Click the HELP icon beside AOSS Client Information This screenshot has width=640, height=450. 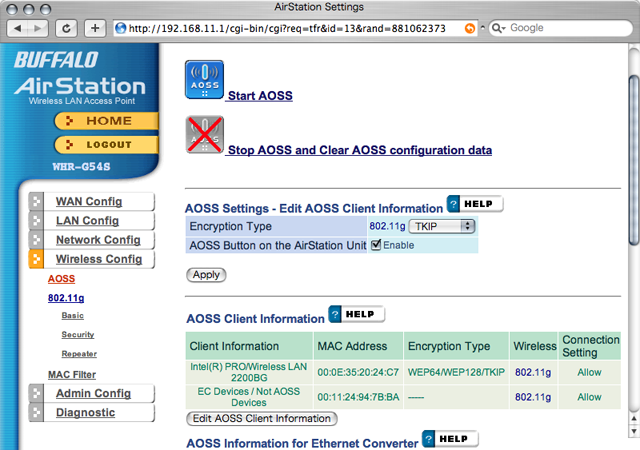pyautogui.click(x=357, y=314)
